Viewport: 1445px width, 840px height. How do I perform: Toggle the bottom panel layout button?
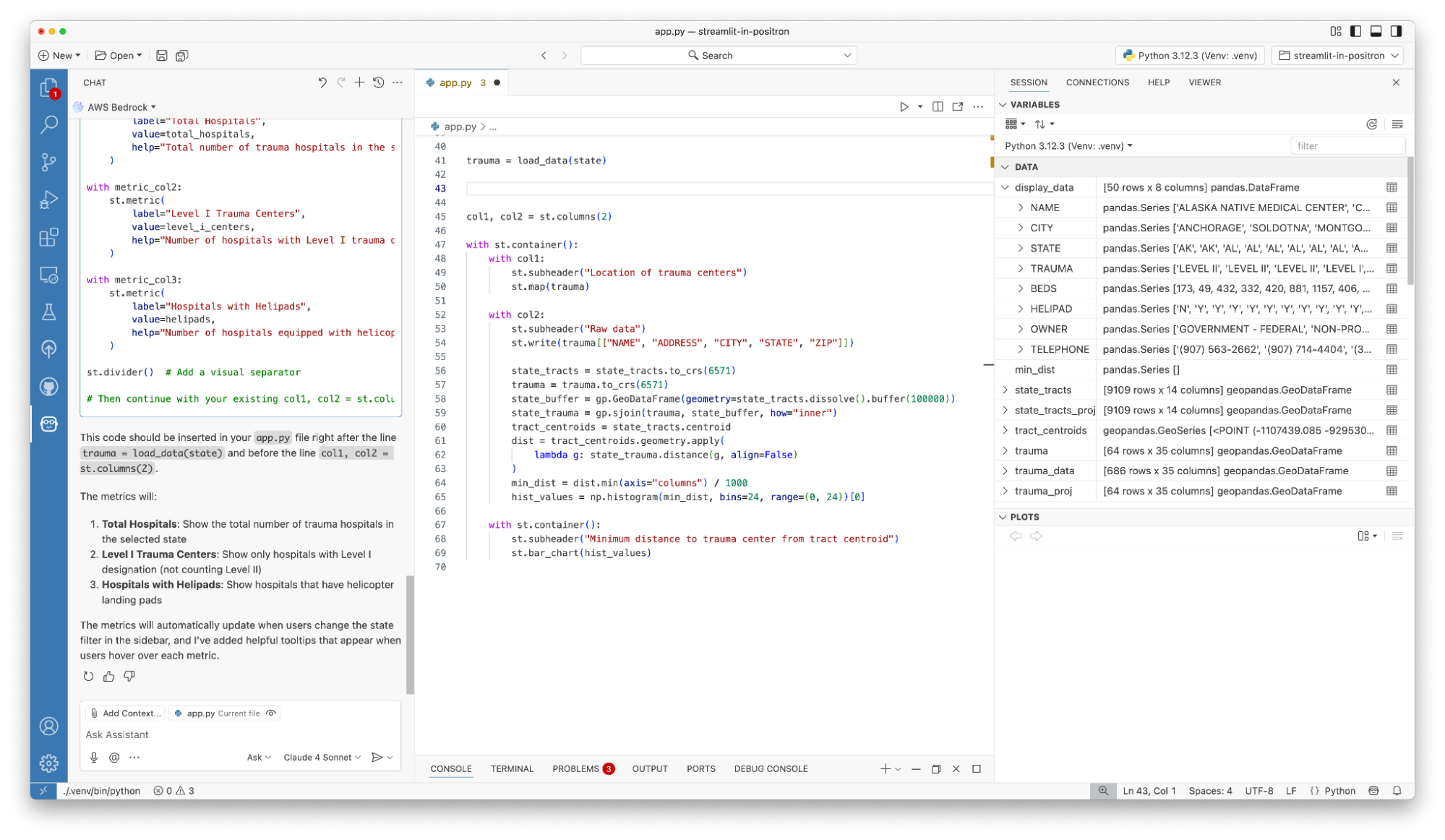(1376, 31)
